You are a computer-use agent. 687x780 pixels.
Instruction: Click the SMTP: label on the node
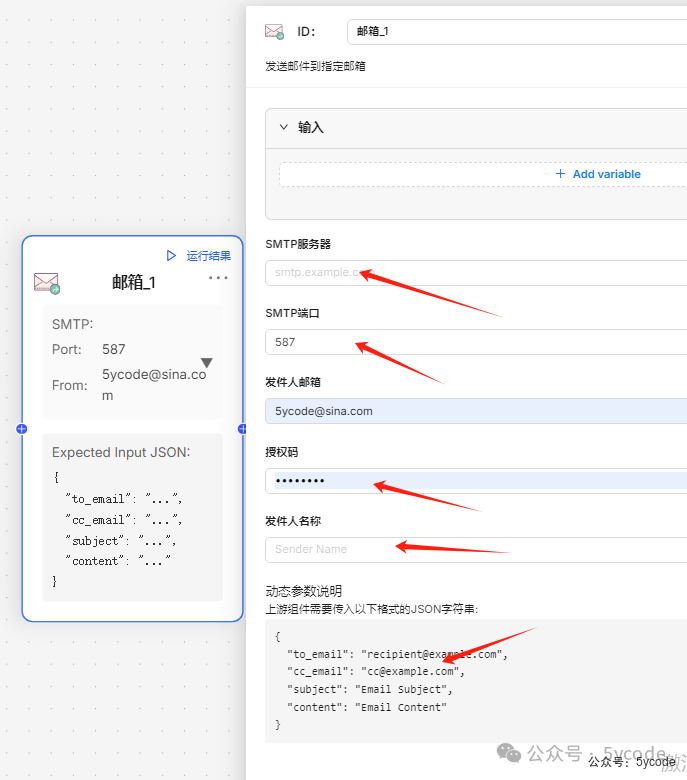click(x=73, y=324)
